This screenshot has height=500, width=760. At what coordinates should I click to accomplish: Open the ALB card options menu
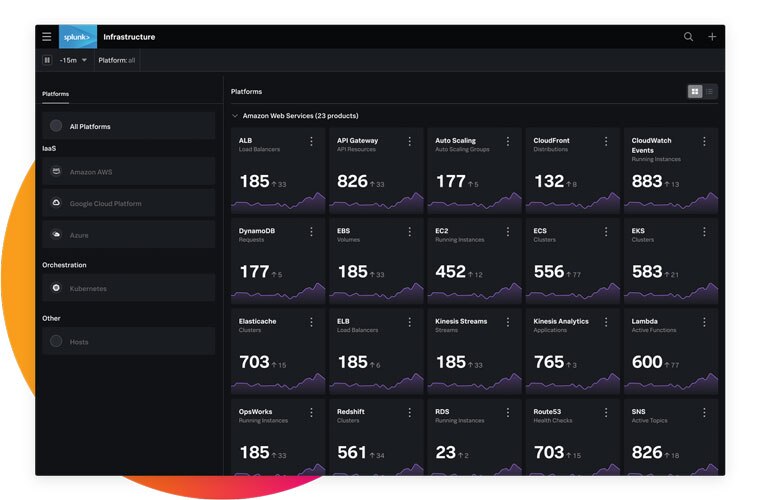pos(312,142)
